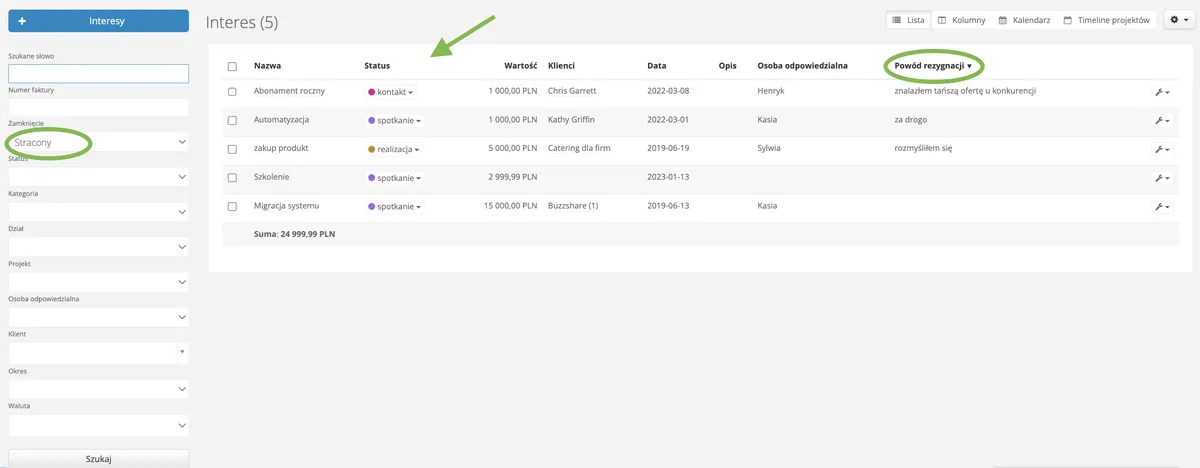Screen dimensions: 1200x468
Task: Check the zakup produkt row checkbox
Action: (232, 149)
